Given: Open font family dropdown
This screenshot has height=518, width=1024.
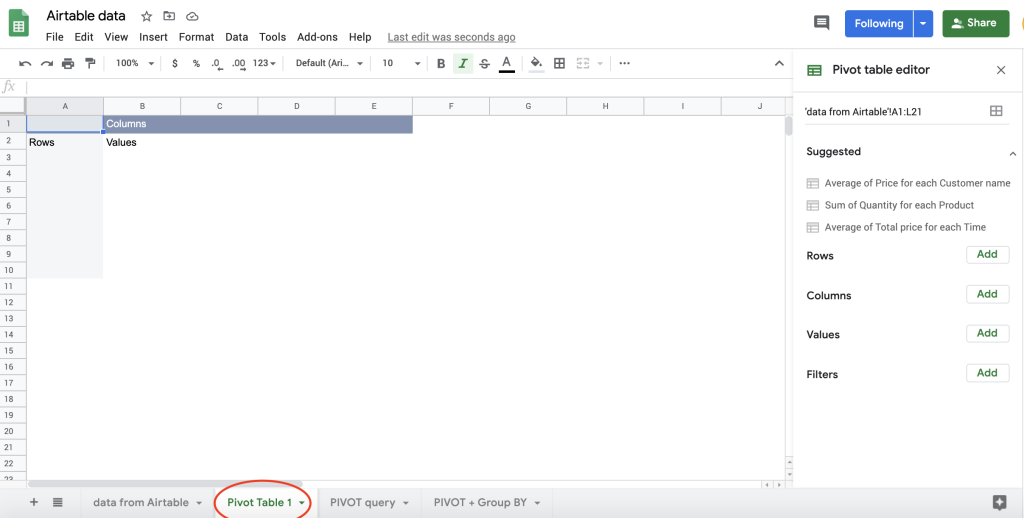Looking at the screenshot, I should click(329, 63).
